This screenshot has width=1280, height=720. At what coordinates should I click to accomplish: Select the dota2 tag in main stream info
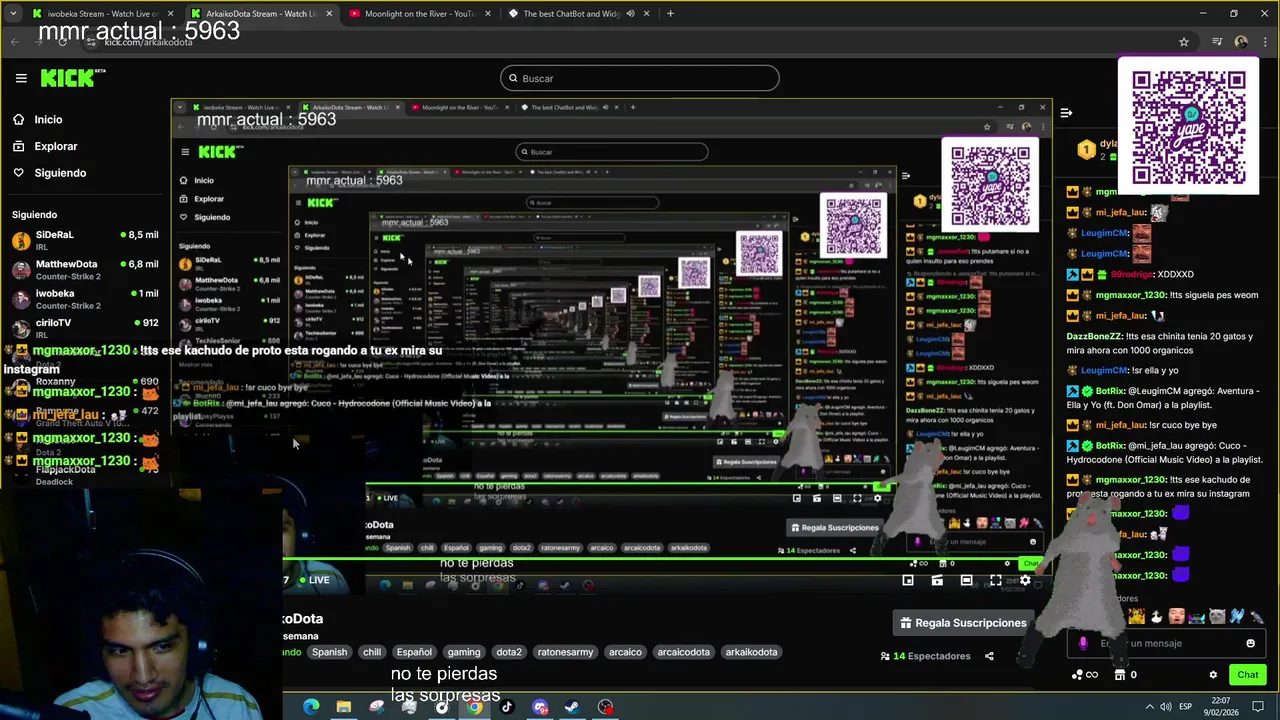509,652
